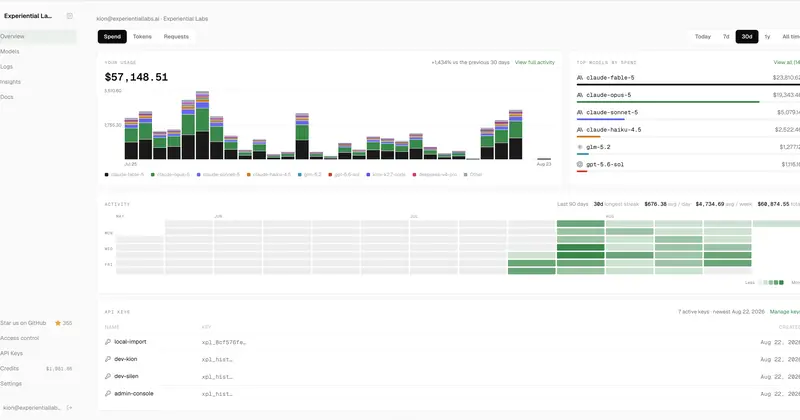800x420 pixels.
Task: Click the $57,148.51 usage total
Action: pyautogui.click(x=136, y=77)
